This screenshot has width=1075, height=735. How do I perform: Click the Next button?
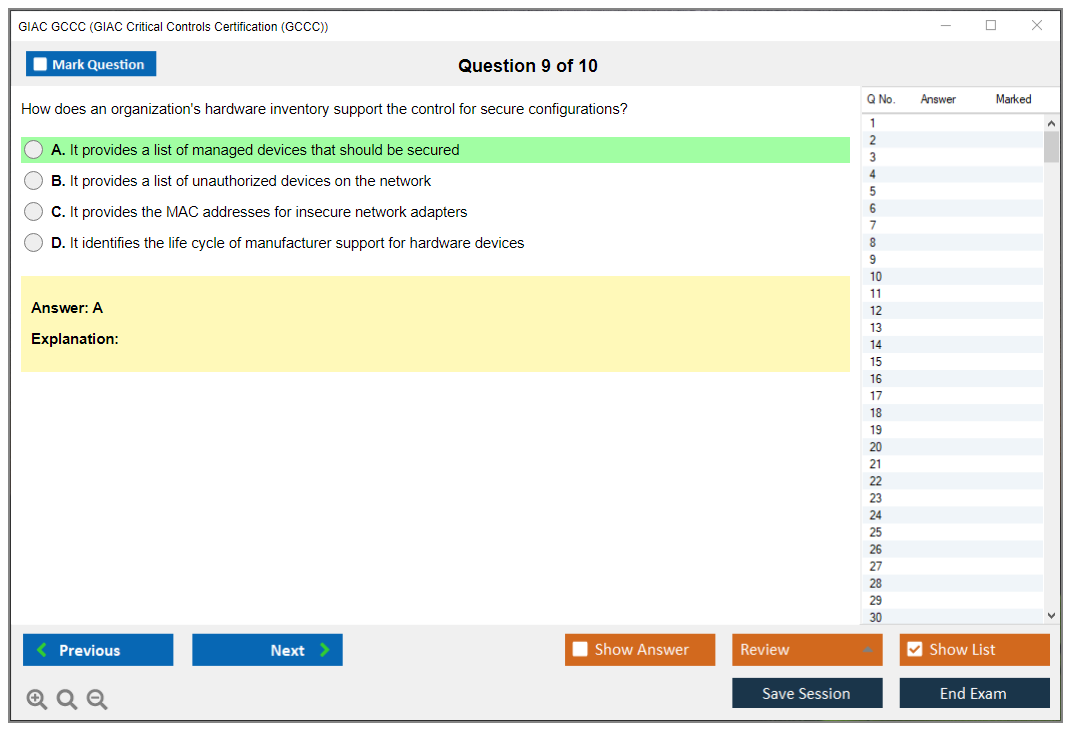[x=267, y=650]
